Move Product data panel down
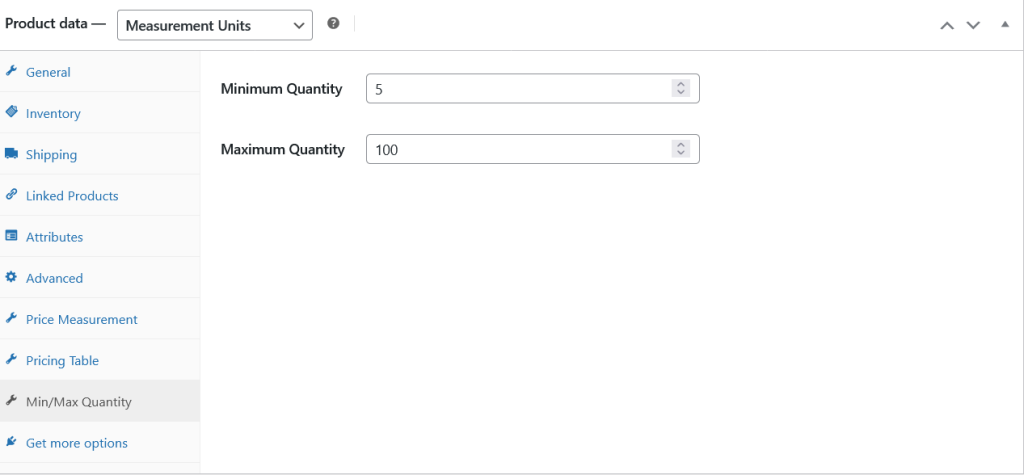 pos(973,25)
